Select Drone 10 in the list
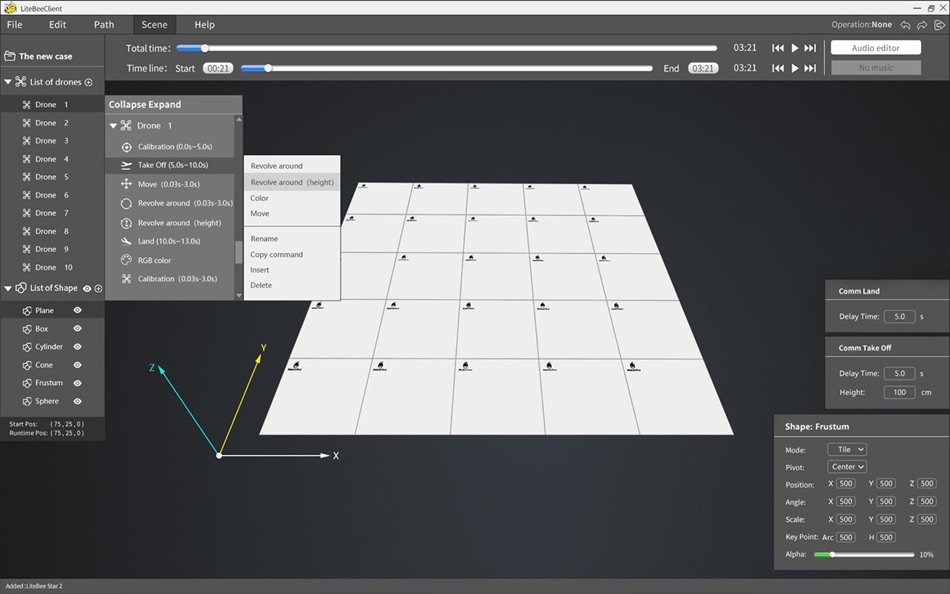Image resolution: width=950 pixels, height=594 pixels. pos(52,267)
